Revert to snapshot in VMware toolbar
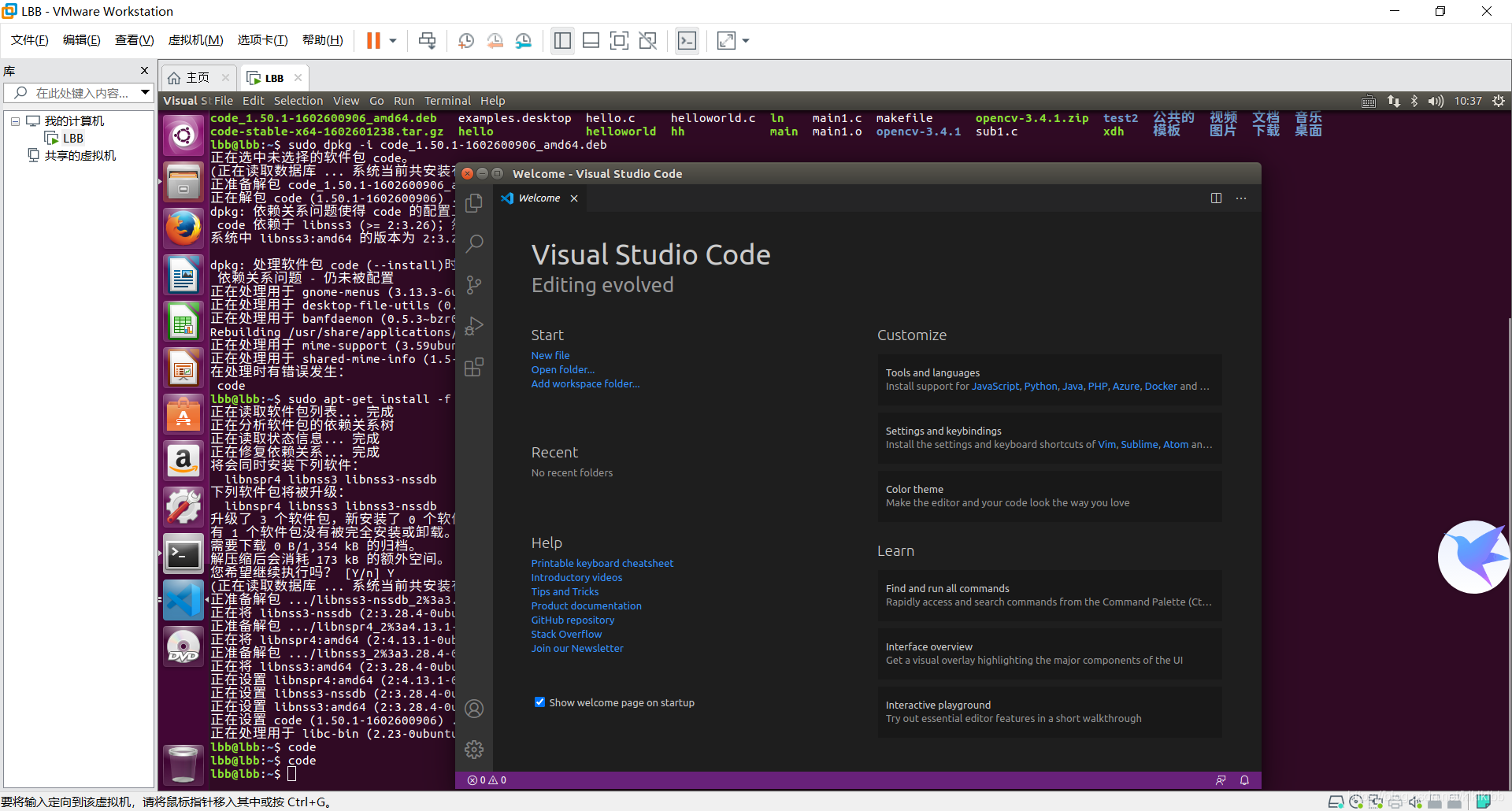Viewport: 1512px width, 811px height. coord(495,40)
